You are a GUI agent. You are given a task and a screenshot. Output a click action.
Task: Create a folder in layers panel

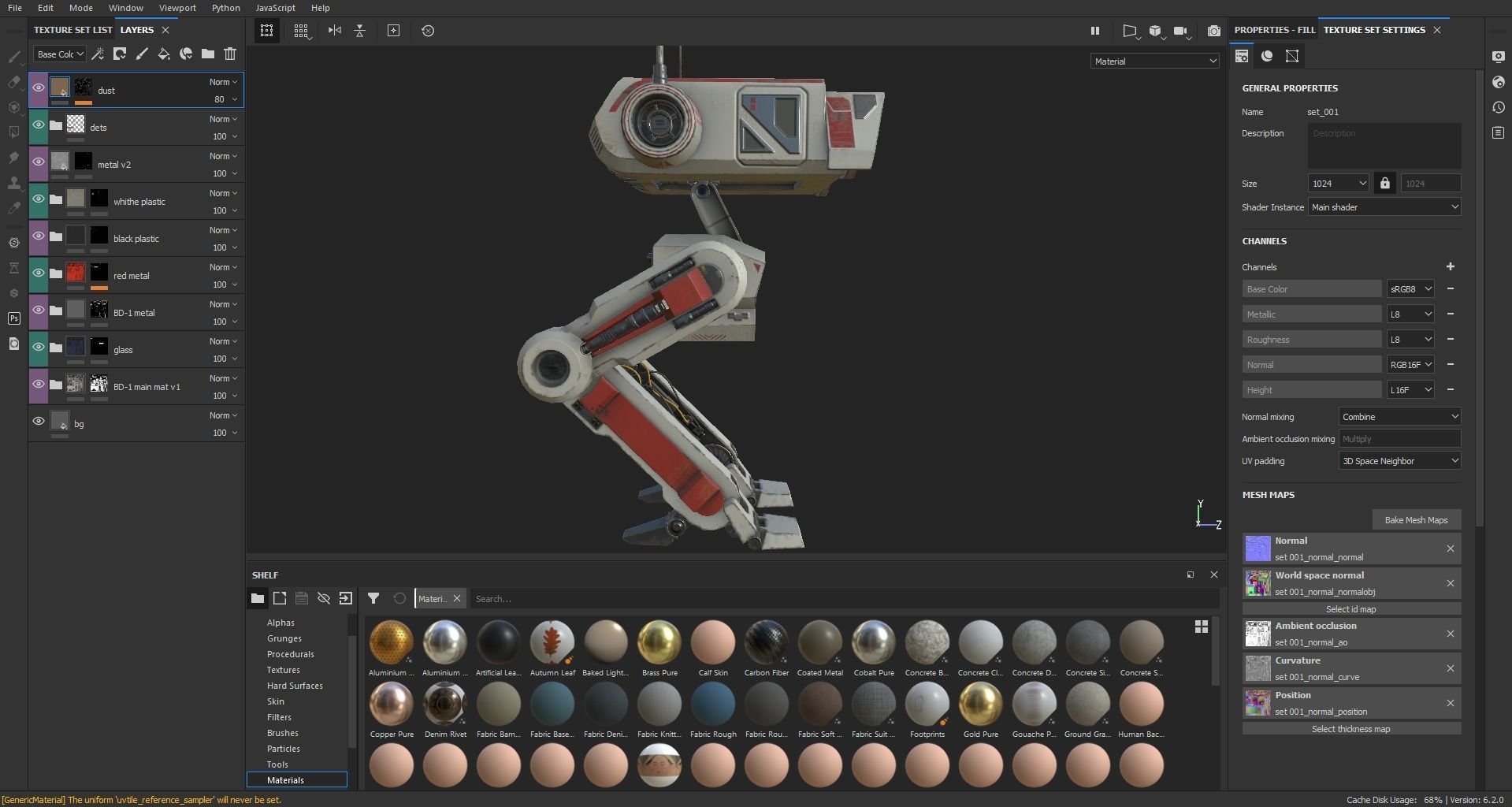point(208,54)
